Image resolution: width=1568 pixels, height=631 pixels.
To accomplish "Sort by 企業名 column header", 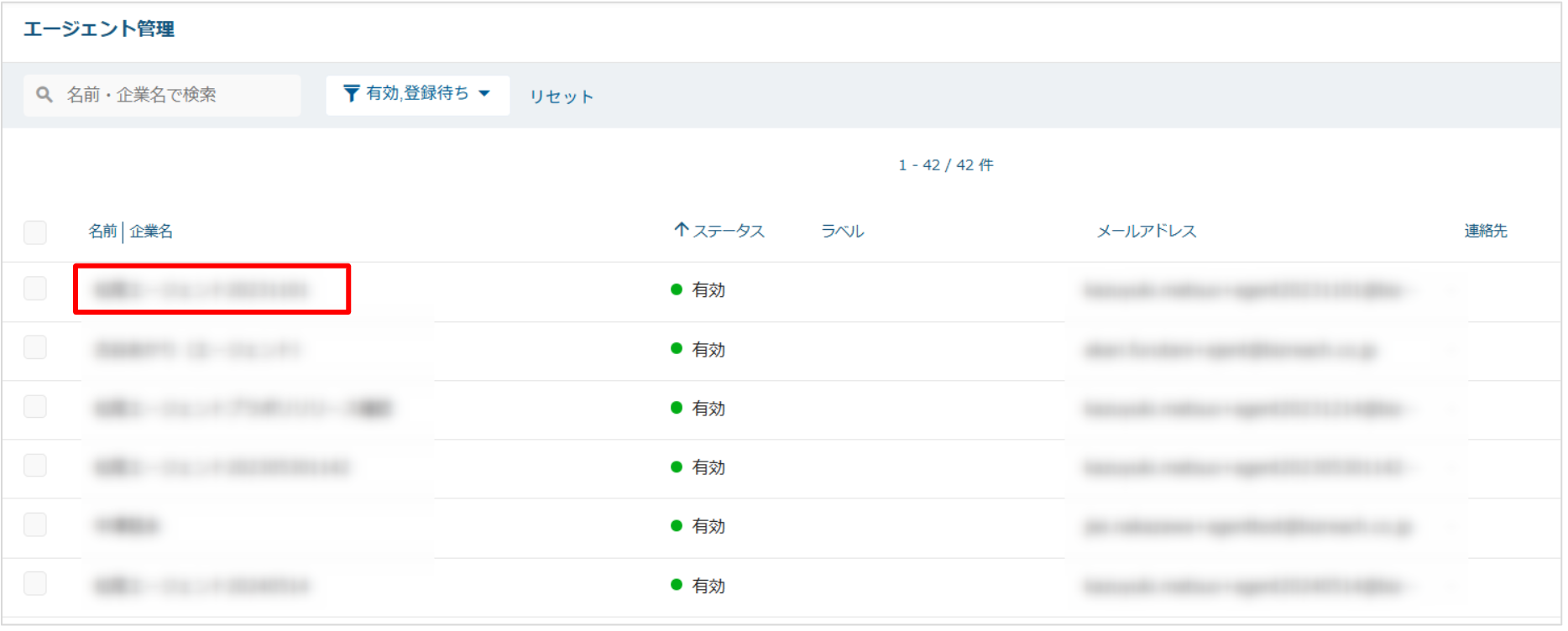I will click(151, 231).
